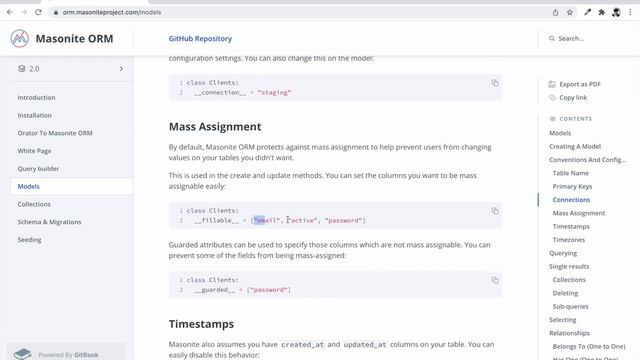The width and height of the screenshot is (640, 360).
Task: Select the Models sidebar item
Action: [71, 186]
